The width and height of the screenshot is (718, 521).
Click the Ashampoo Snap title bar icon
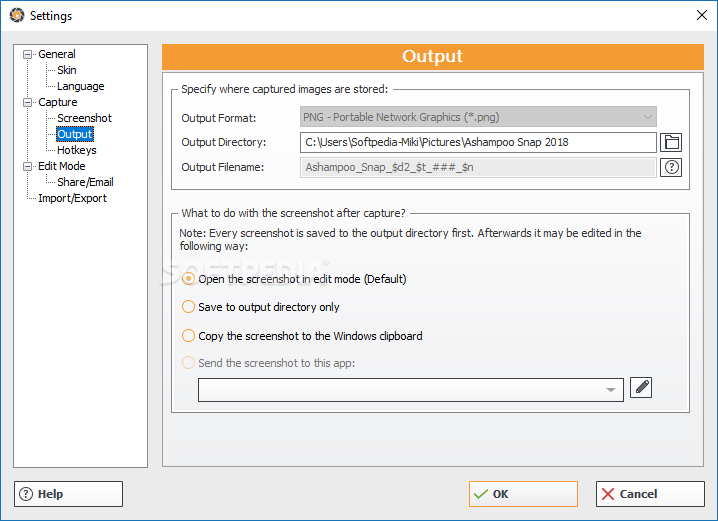(16, 15)
